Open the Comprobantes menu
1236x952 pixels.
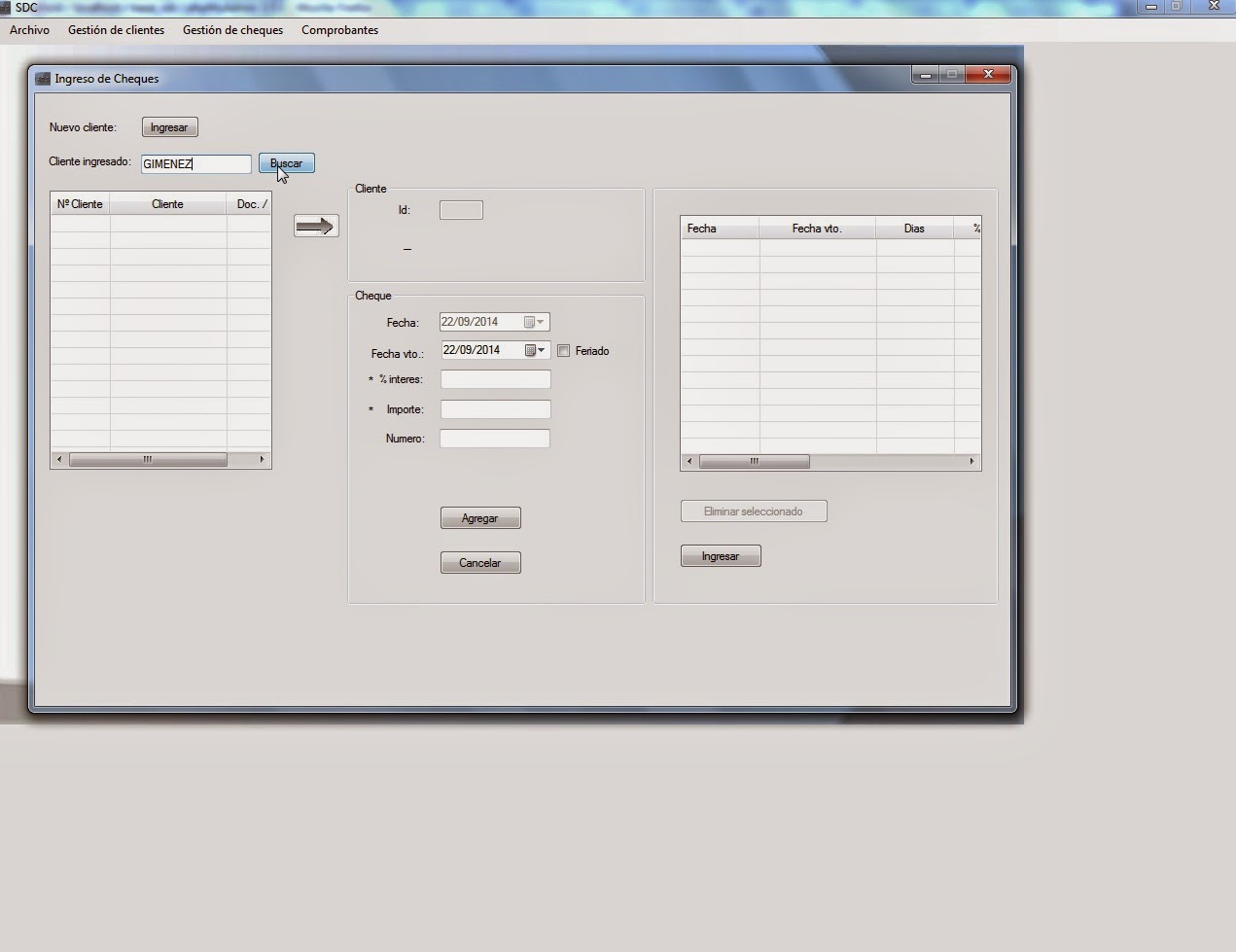tap(339, 30)
